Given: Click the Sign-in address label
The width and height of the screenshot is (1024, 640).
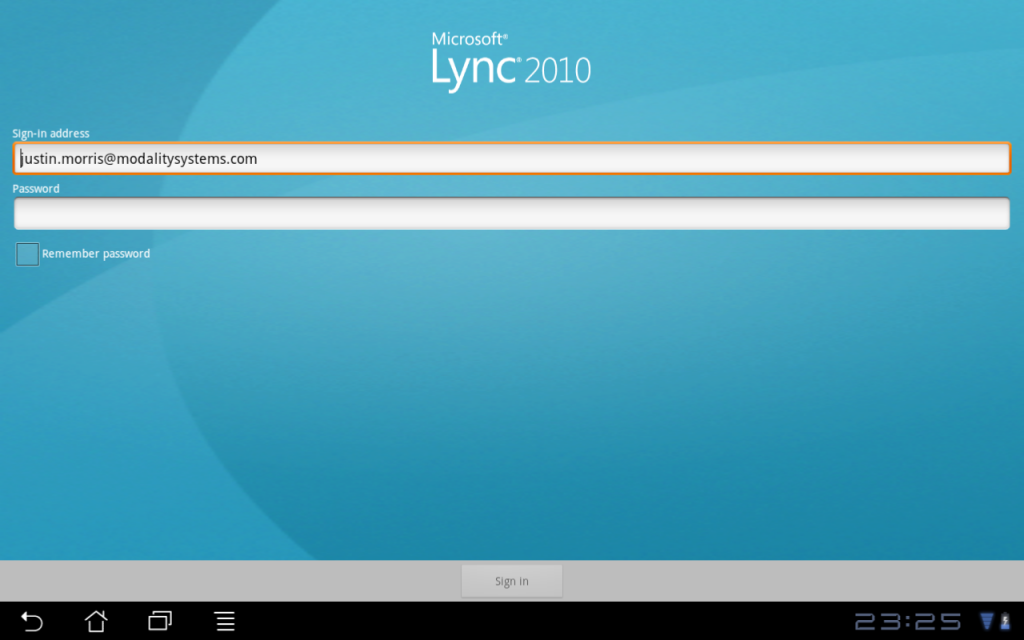Looking at the screenshot, I should 50,133.
